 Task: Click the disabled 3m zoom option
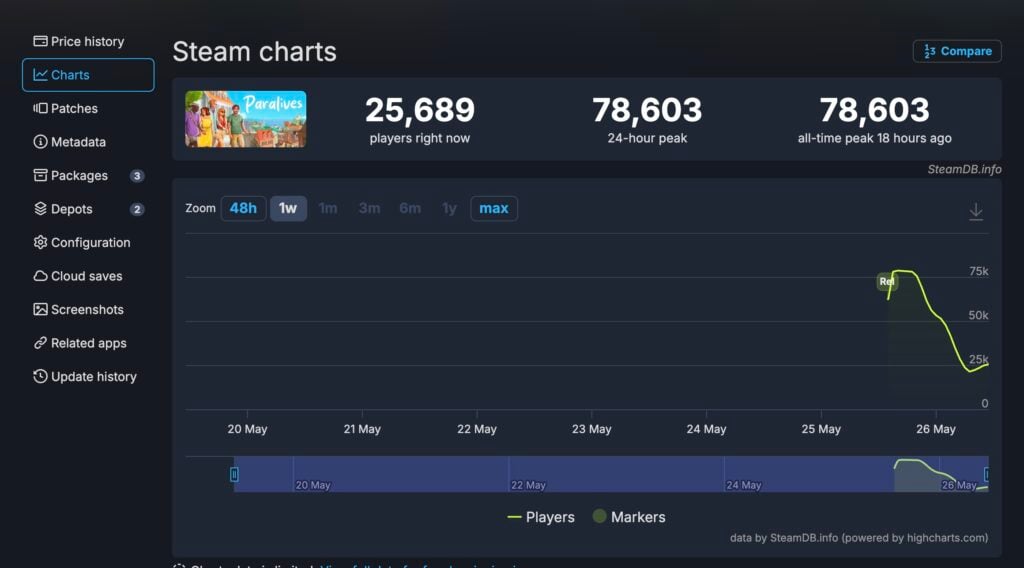(369, 208)
